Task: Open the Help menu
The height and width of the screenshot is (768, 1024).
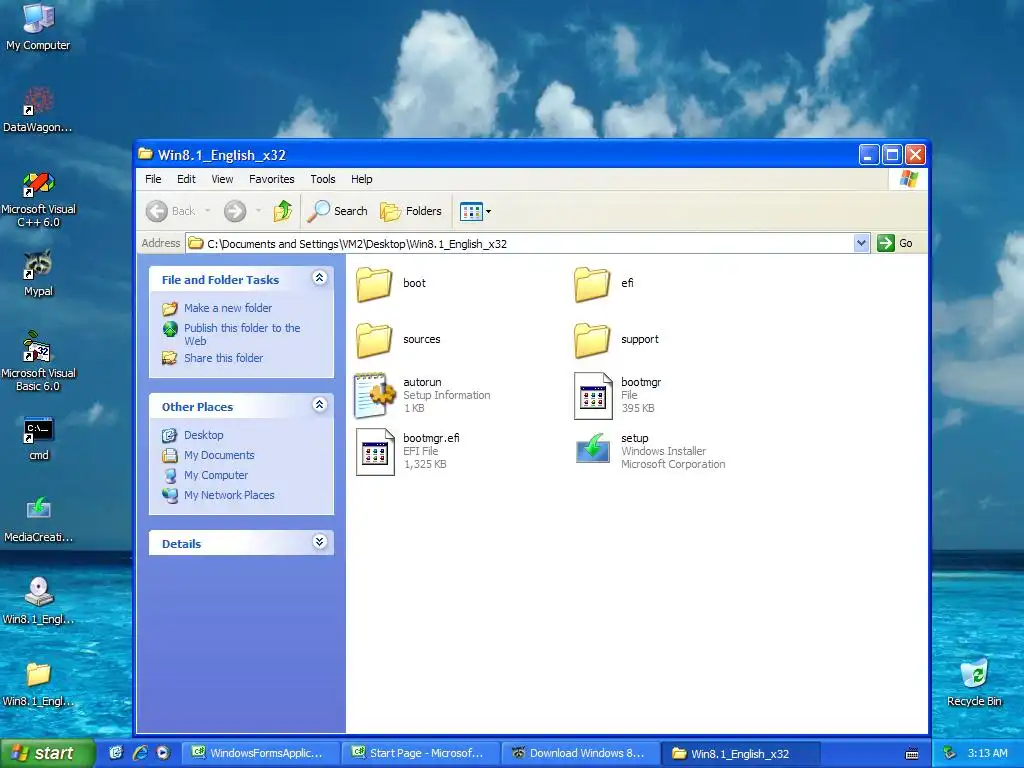Action: pyautogui.click(x=361, y=179)
